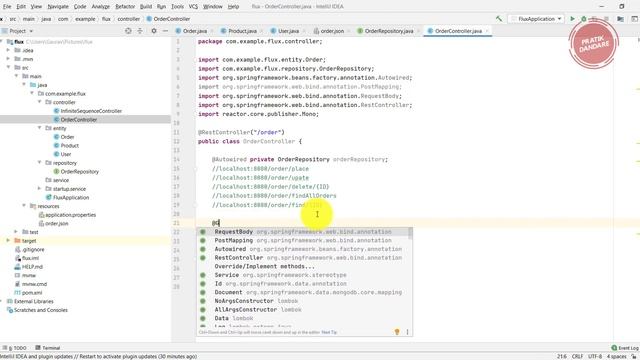Screen dimensions: 640x360
Task: Select order.json in resources
Action: point(56,223)
